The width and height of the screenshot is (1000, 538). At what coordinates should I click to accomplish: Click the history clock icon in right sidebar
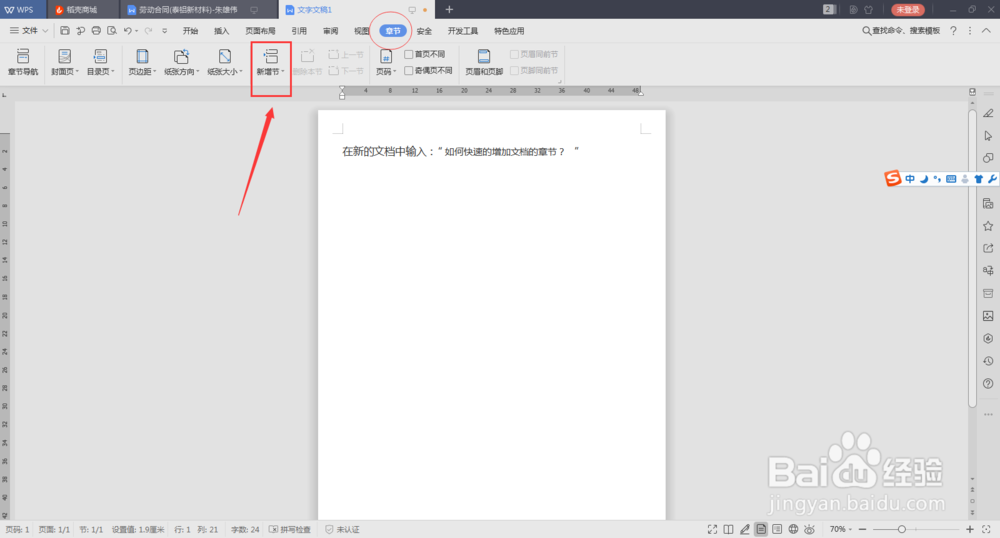988,361
